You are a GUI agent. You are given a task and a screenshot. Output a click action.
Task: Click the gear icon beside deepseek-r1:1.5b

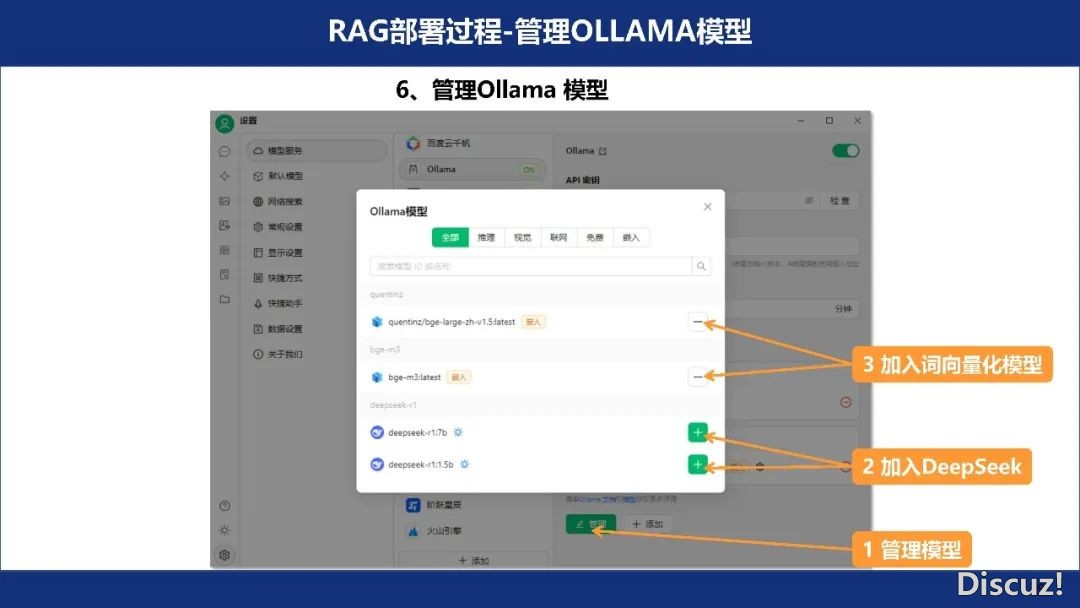point(465,464)
